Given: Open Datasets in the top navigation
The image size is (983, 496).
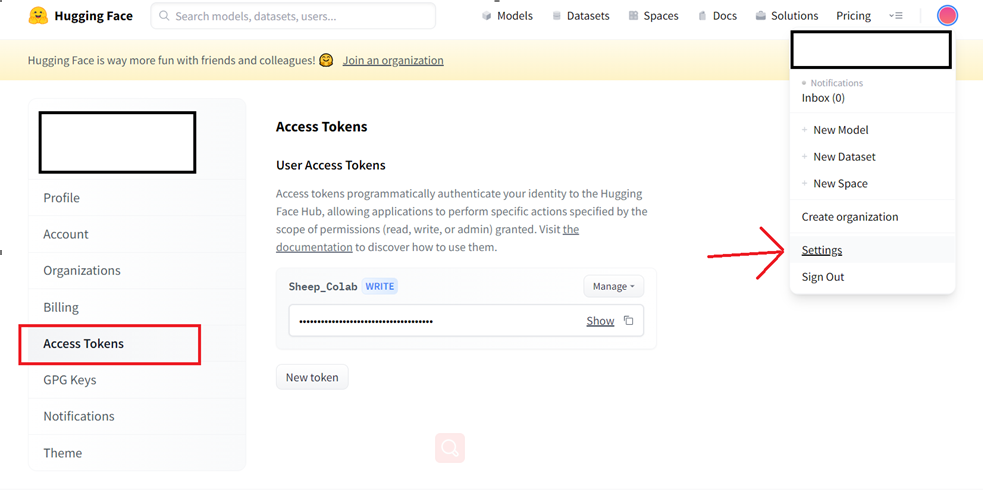Looking at the screenshot, I should click(581, 16).
